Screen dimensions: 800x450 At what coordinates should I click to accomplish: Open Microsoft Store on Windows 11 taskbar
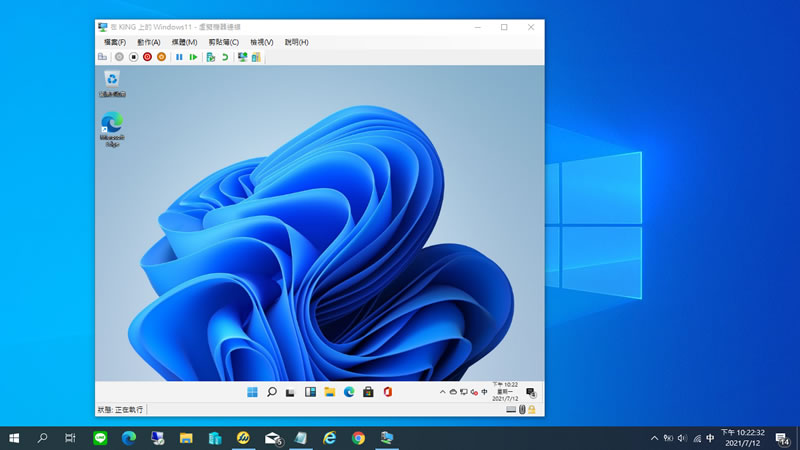coord(368,392)
